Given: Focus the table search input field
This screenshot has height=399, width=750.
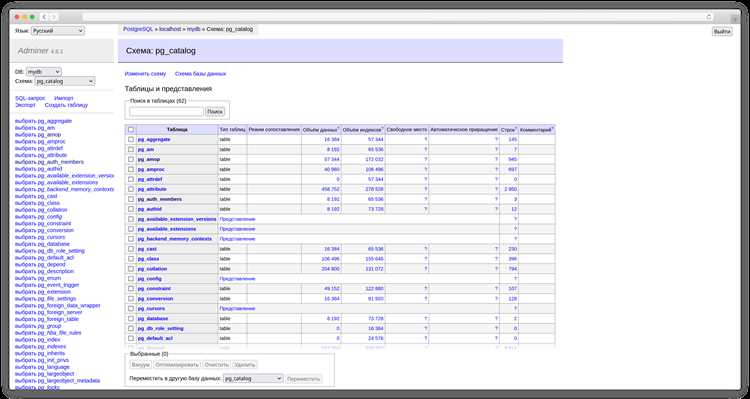Looking at the screenshot, I should coord(166,111).
